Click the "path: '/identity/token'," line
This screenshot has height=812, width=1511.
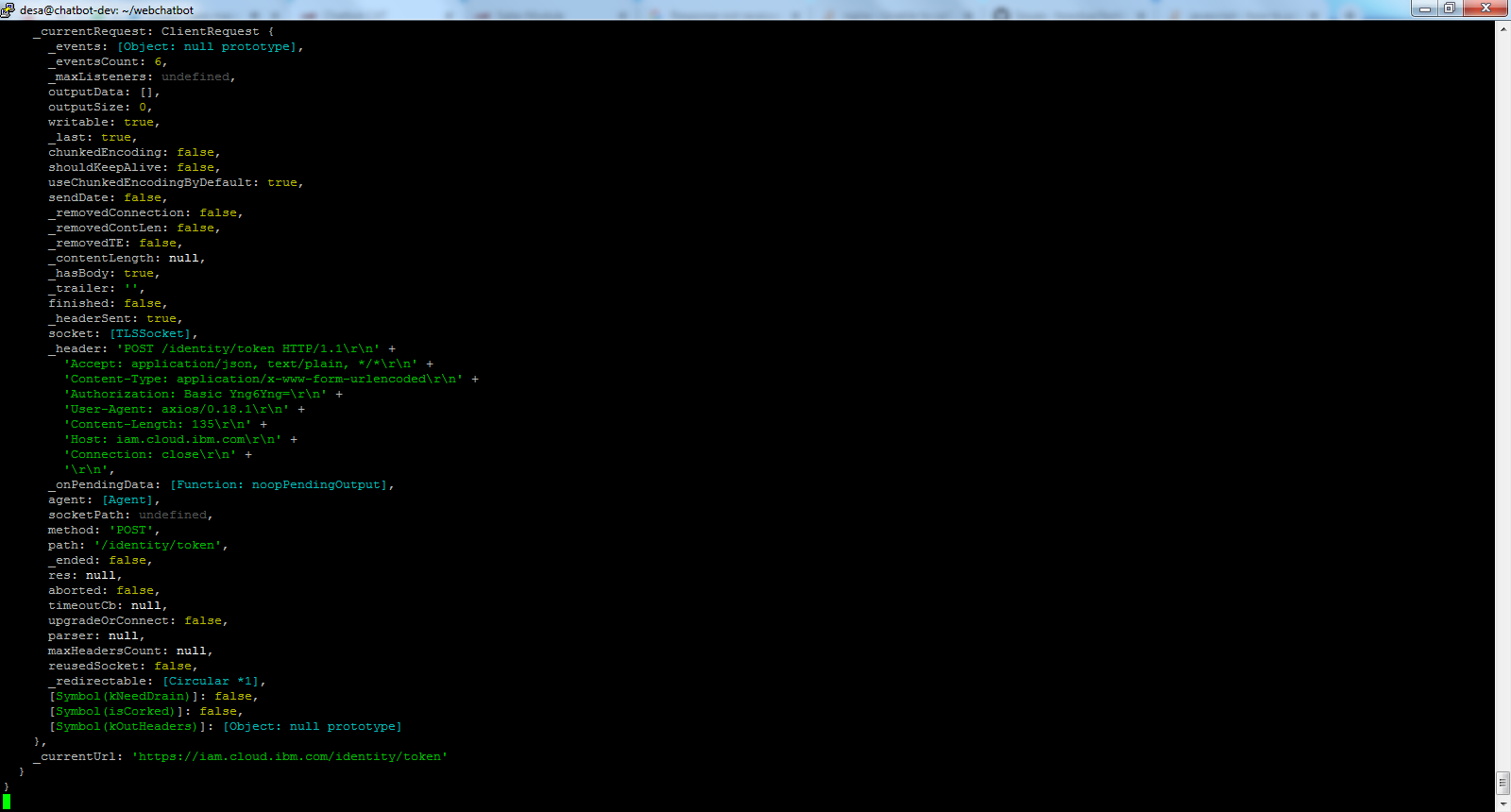tap(138, 545)
